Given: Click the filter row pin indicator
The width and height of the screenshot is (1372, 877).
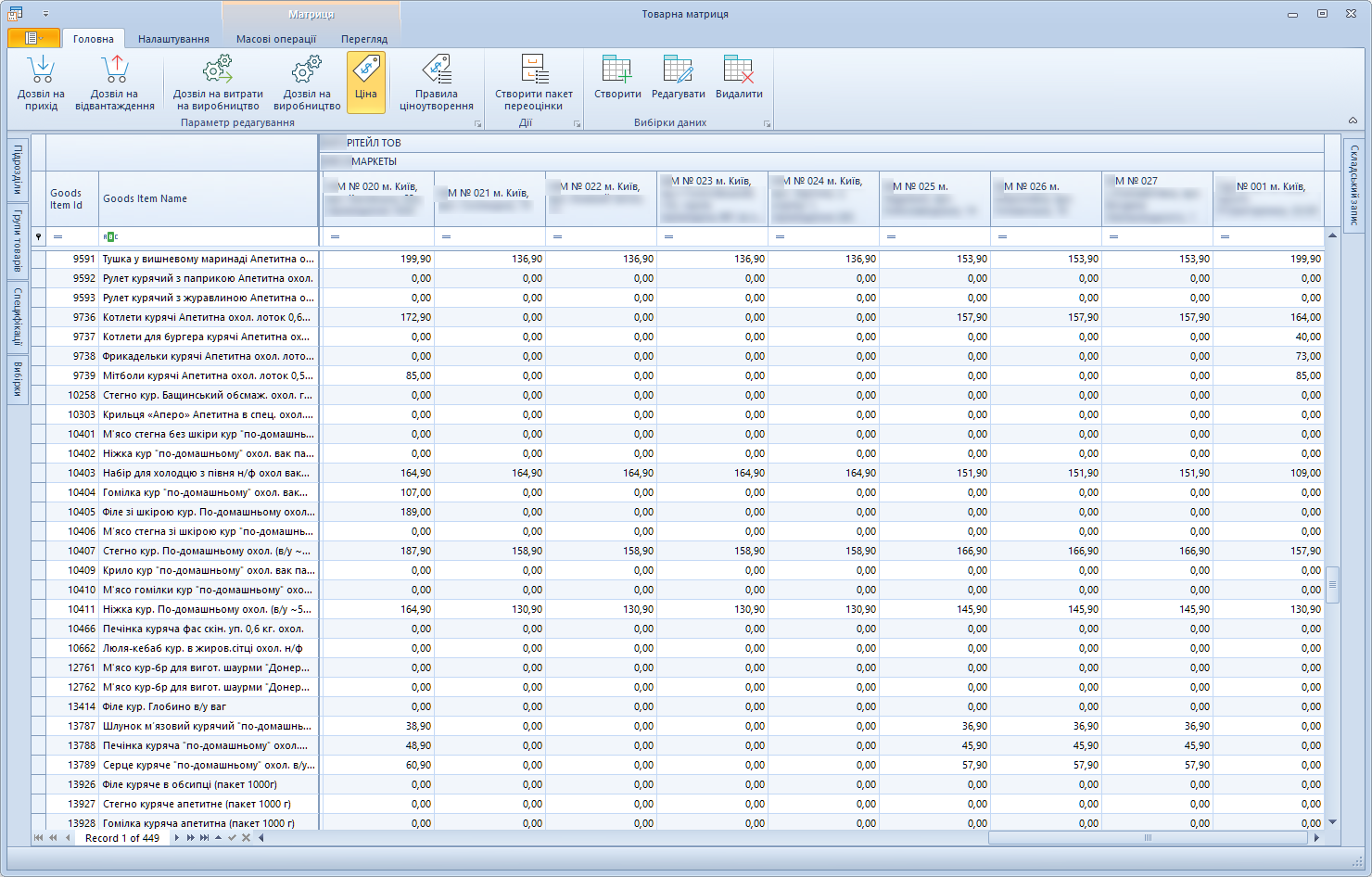Looking at the screenshot, I should pyautogui.click(x=38, y=237).
